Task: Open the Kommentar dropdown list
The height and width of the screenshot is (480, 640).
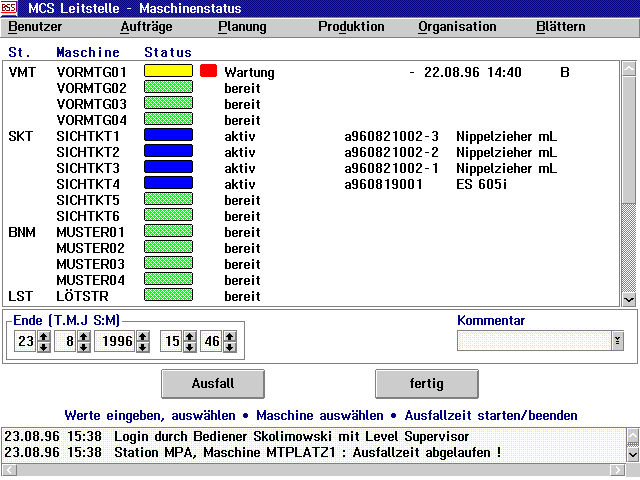Action: click(x=617, y=341)
